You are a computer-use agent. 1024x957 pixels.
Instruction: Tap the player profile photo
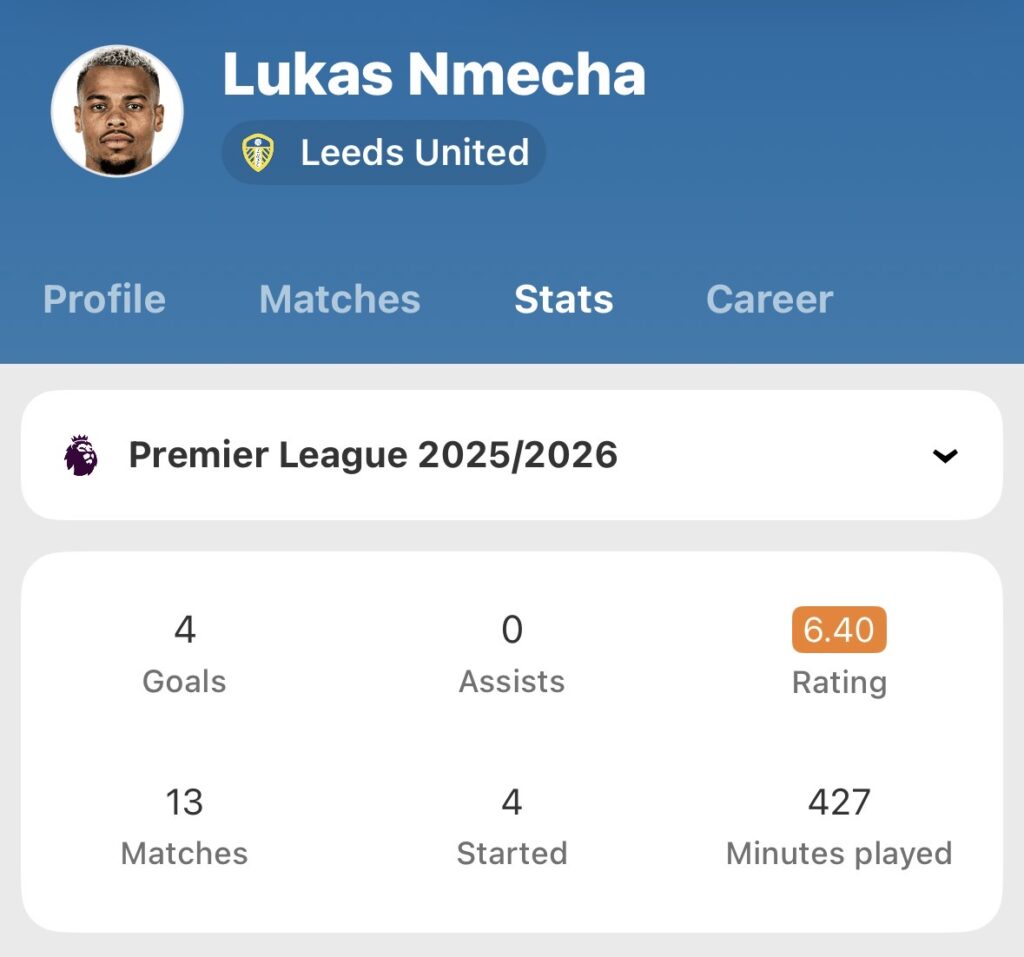117,110
